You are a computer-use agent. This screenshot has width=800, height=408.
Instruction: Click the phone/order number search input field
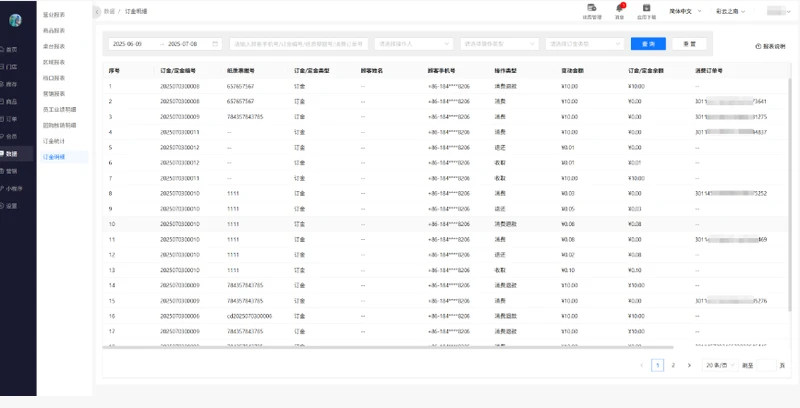point(299,44)
